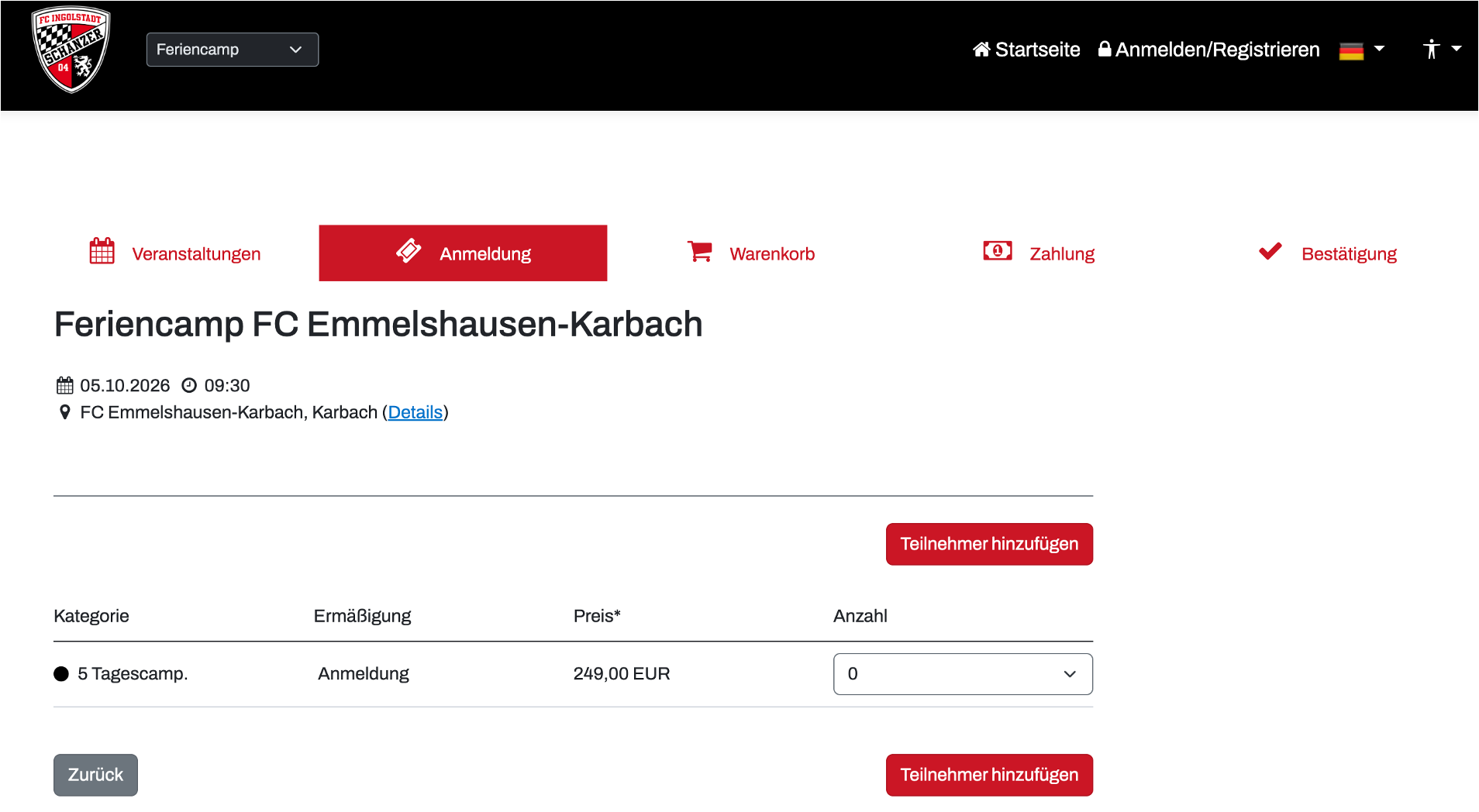Click the black dot beside 5 Tagescamp
This screenshot has width=1479, height=812.
[x=61, y=674]
